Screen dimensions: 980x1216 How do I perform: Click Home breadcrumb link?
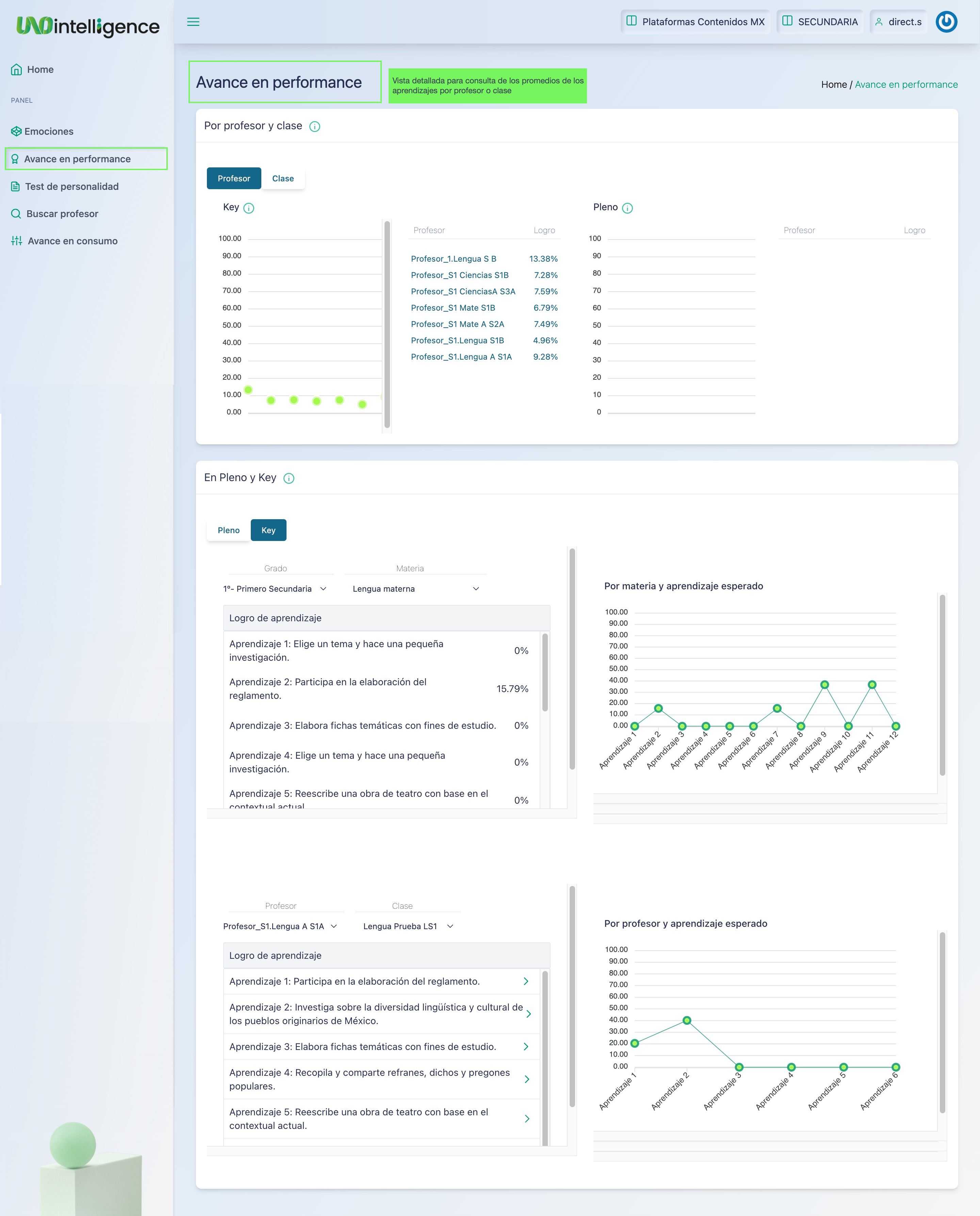(x=834, y=85)
